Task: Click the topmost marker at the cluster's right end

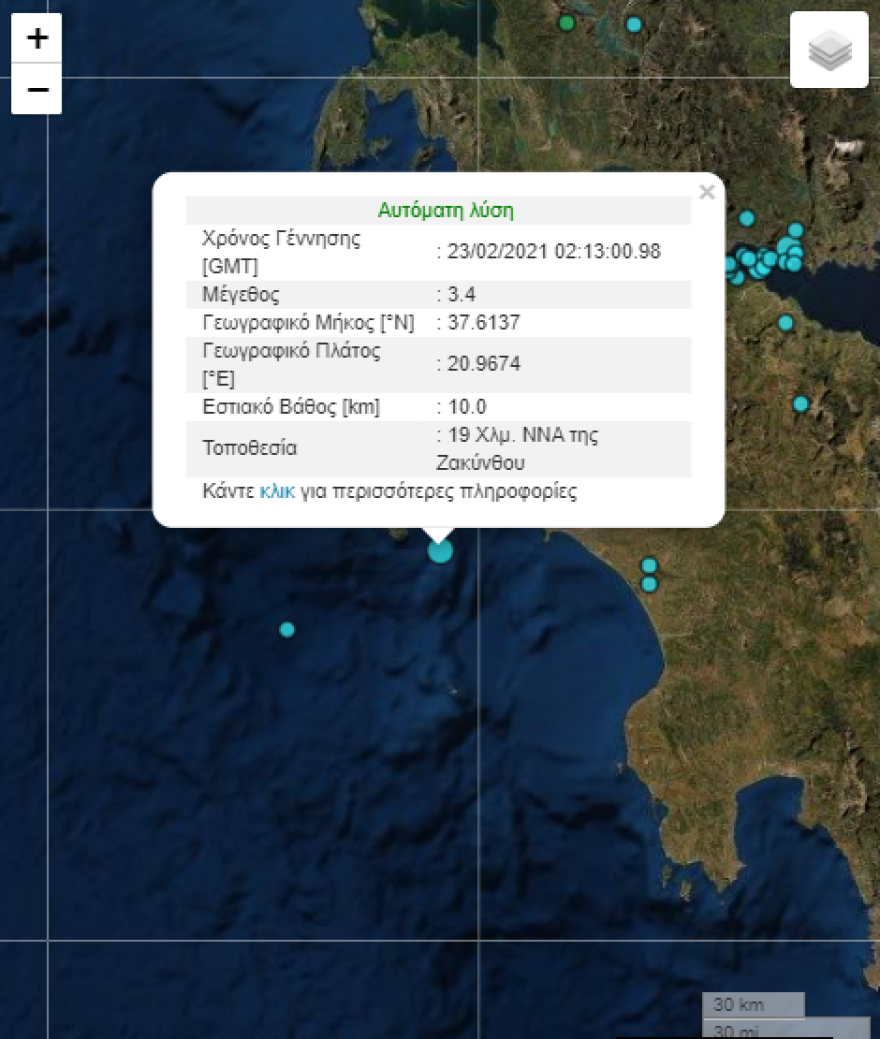Action: pyautogui.click(x=796, y=230)
